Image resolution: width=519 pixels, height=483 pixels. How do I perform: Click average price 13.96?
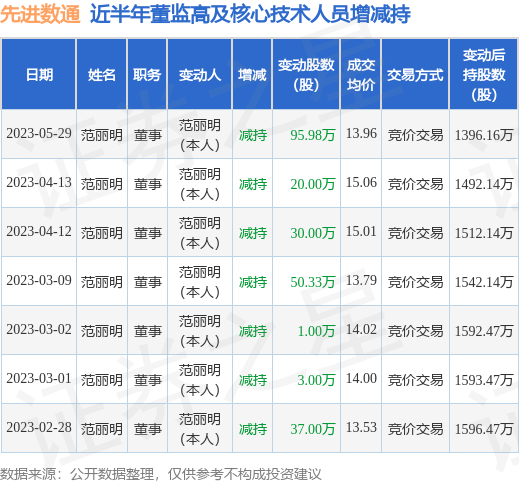click(x=361, y=134)
